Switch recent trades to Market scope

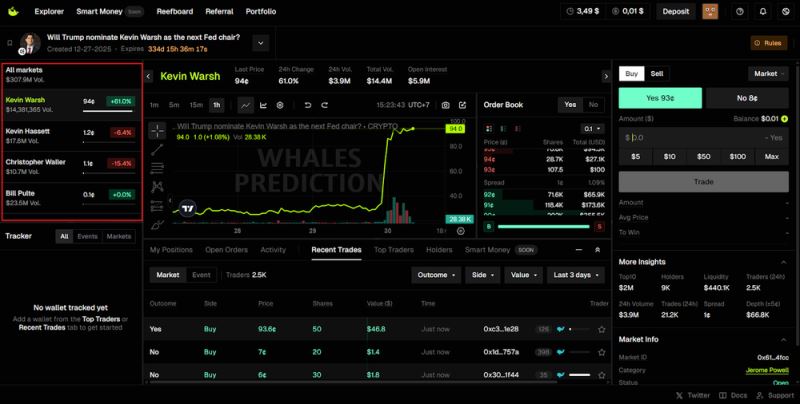point(168,275)
